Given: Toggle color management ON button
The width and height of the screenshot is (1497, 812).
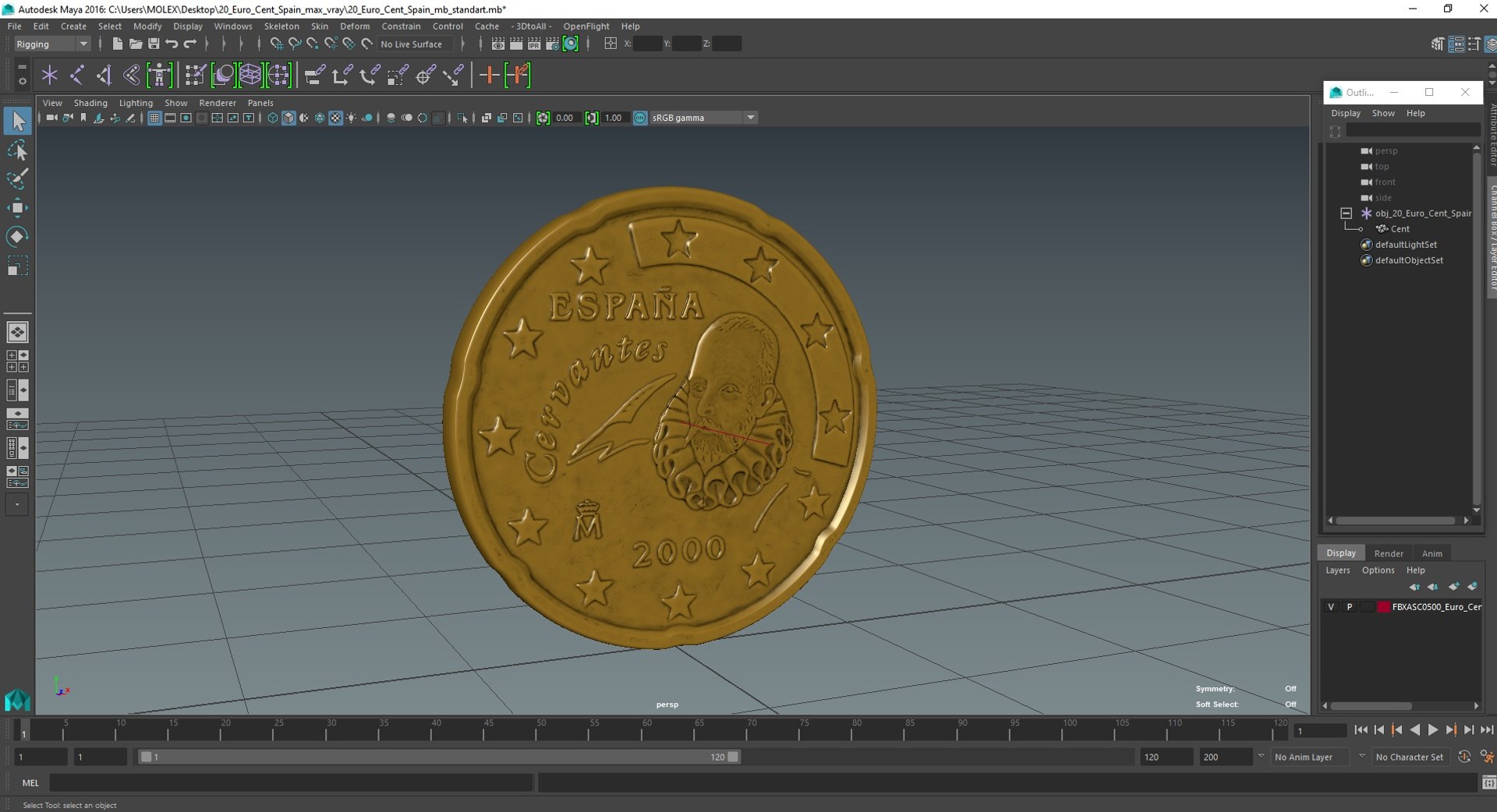Looking at the screenshot, I should (640, 118).
